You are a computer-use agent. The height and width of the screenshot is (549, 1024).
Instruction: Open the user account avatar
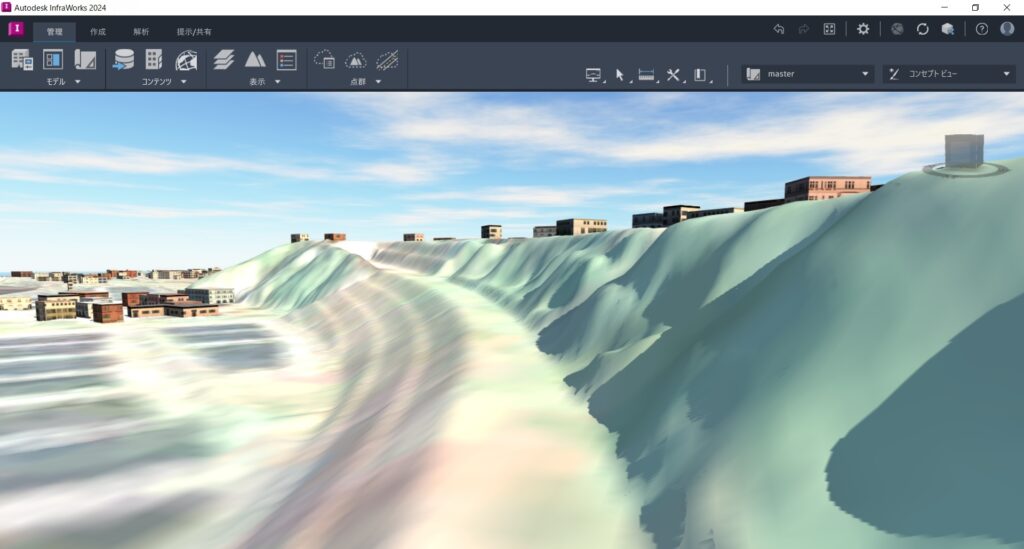[1007, 29]
